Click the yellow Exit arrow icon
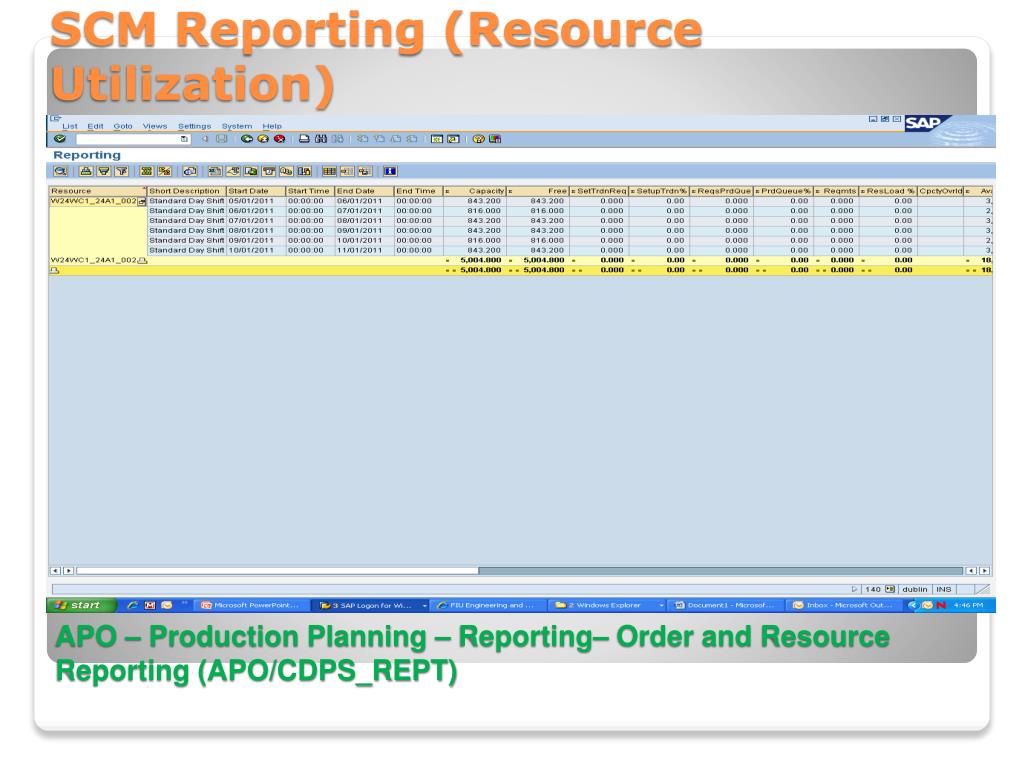1024x768 pixels. [x=263, y=139]
